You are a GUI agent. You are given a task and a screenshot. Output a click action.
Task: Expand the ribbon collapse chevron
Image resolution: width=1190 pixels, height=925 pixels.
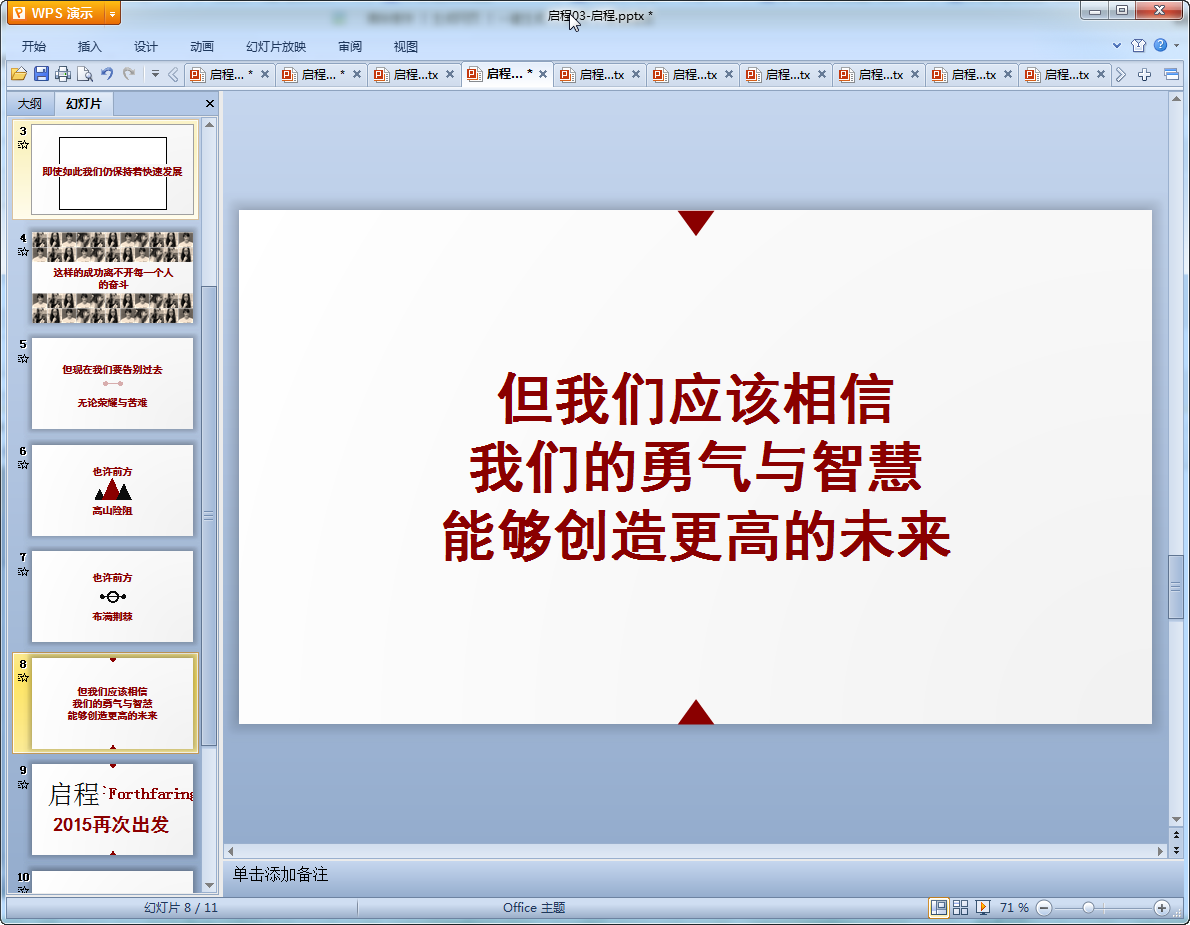[1117, 46]
